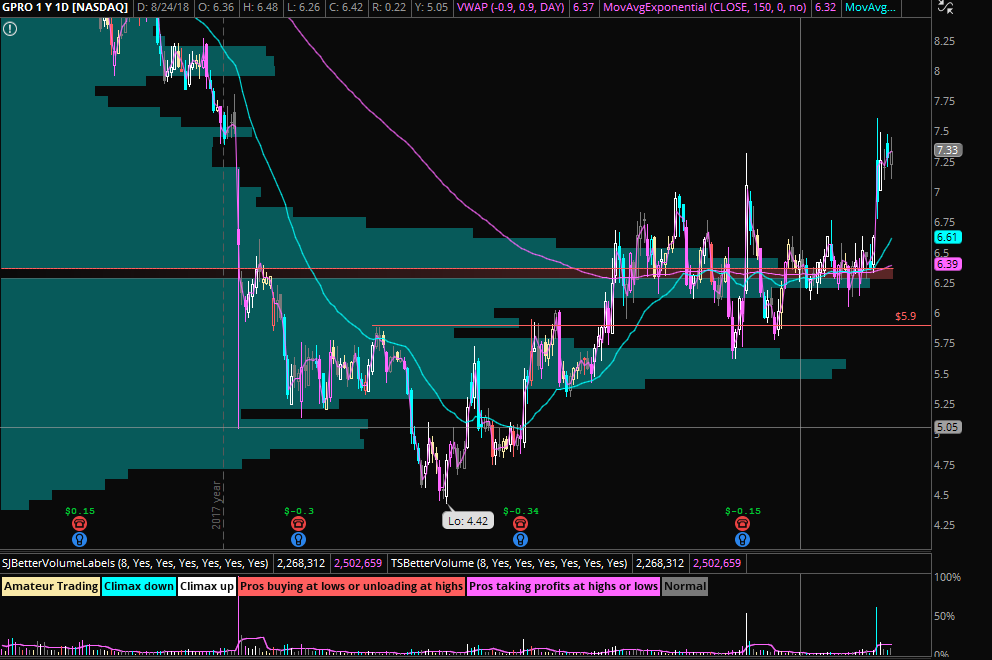The height and width of the screenshot is (660, 992).
Task: Click the SJBetterVolumeLabels study title
Action: (135, 563)
